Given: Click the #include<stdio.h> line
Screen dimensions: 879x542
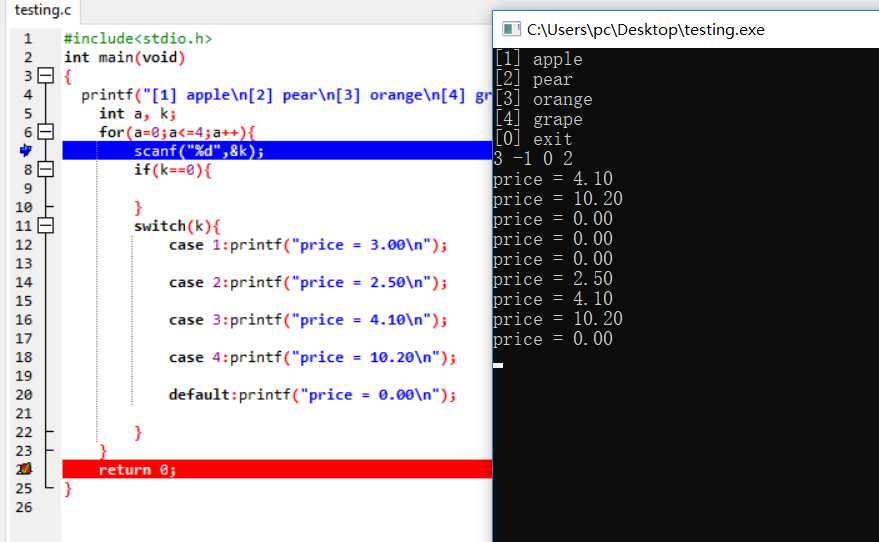Looking at the screenshot, I should (138, 38).
